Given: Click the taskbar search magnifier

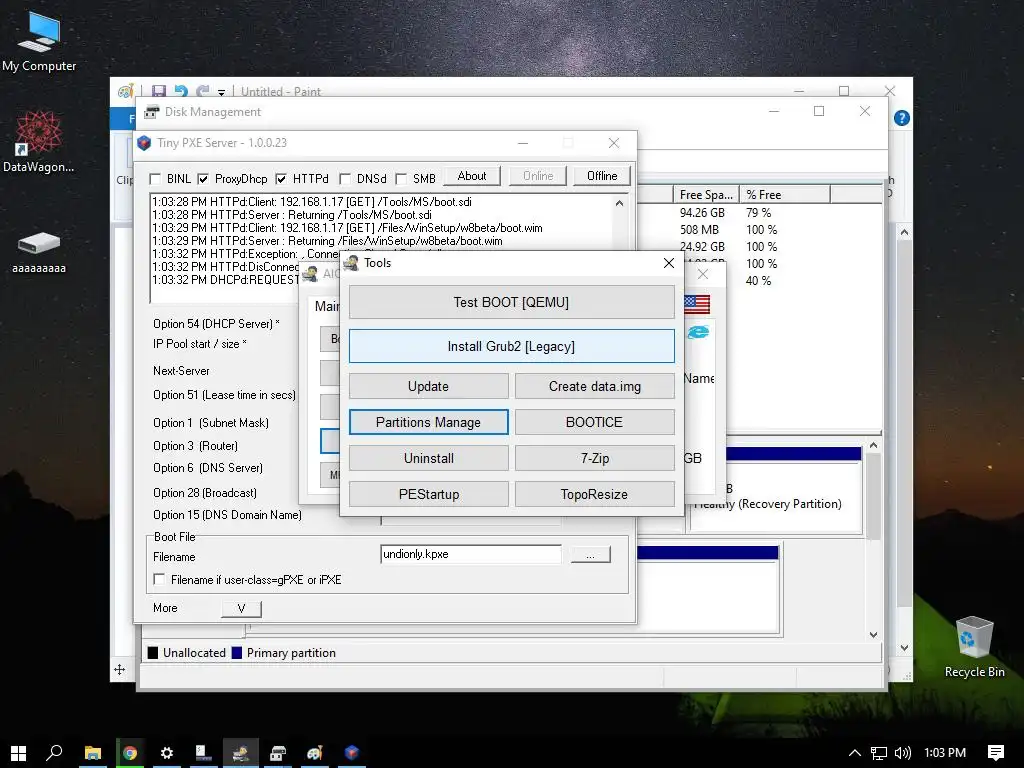Looking at the screenshot, I should (x=54, y=753).
